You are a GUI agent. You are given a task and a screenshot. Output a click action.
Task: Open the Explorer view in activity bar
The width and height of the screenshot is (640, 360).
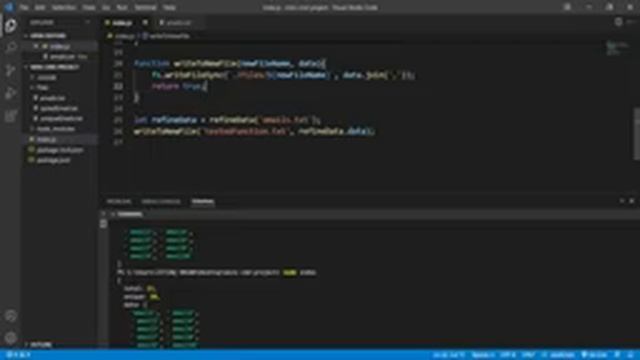click(x=11, y=25)
